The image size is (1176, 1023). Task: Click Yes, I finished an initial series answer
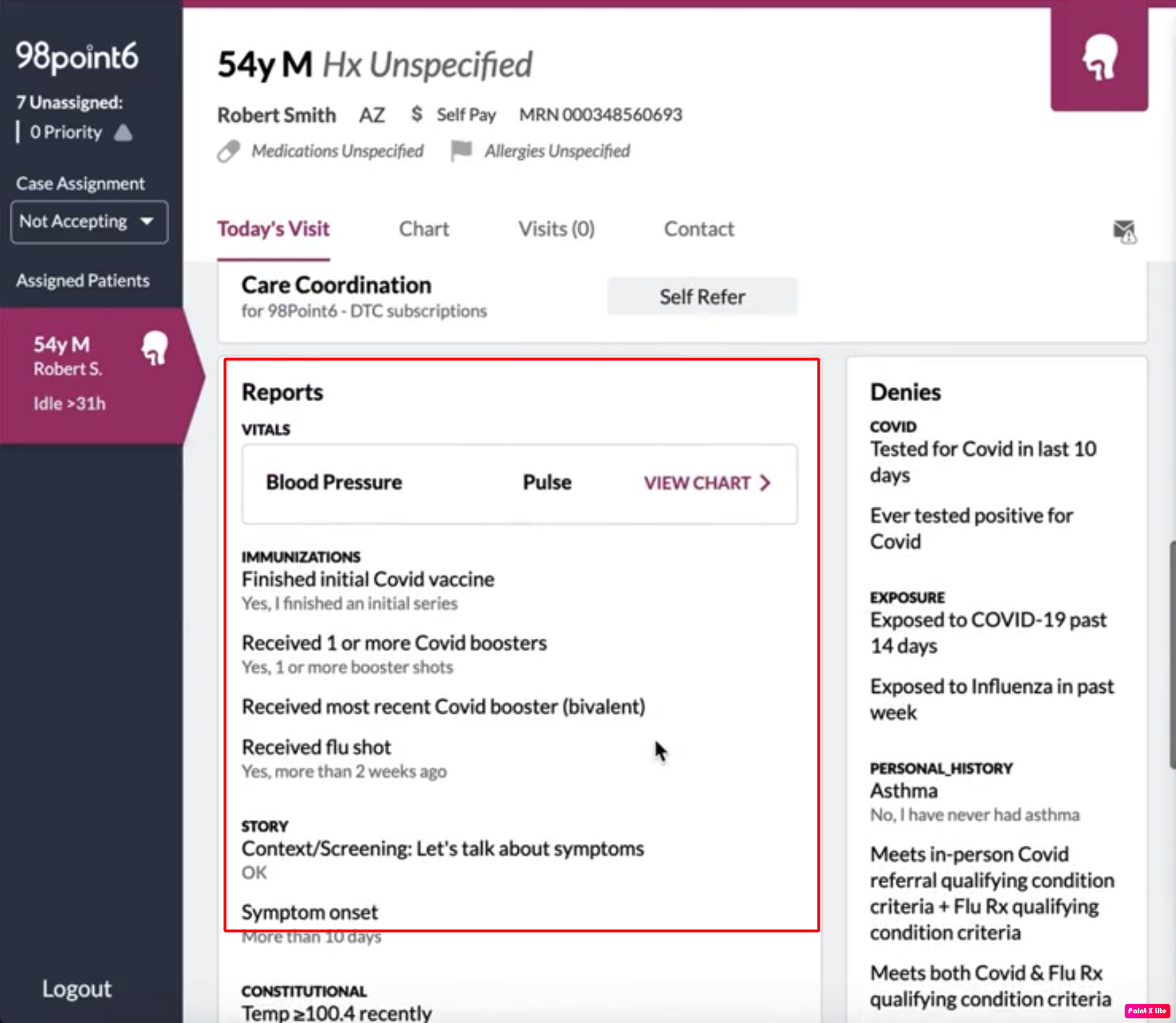[x=350, y=604]
